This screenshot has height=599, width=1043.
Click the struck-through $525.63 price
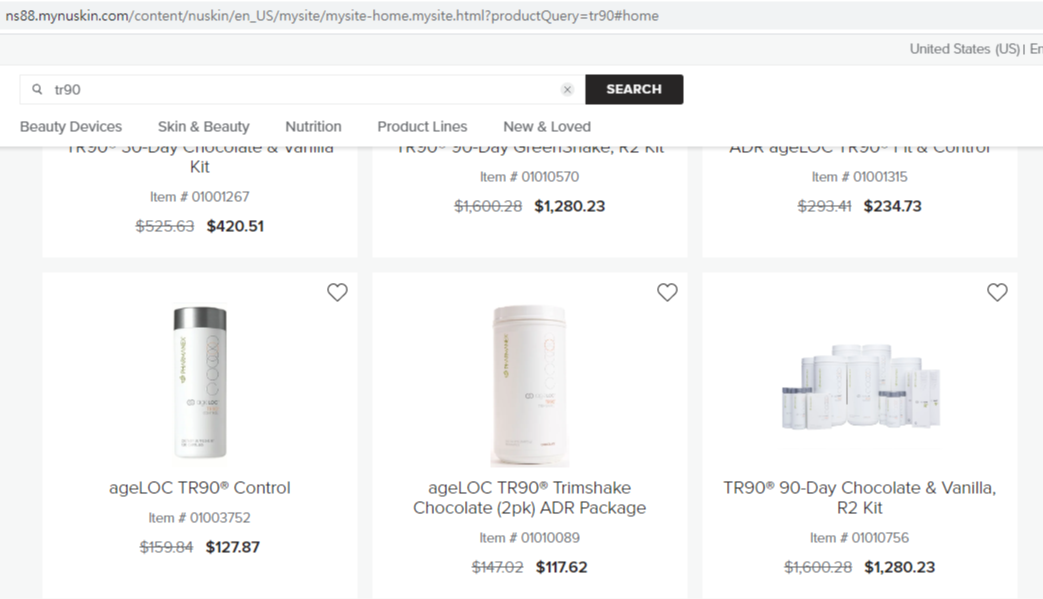point(165,226)
